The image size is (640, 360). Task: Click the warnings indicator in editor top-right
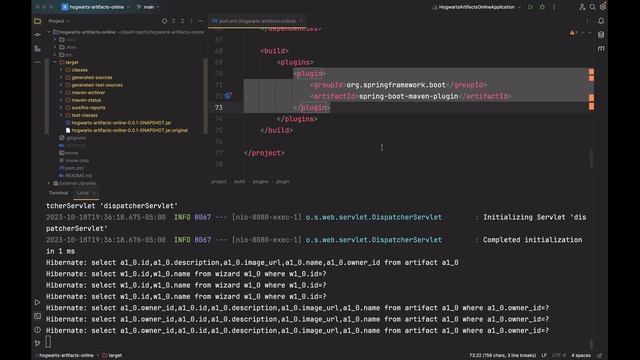tap(573, 33)
